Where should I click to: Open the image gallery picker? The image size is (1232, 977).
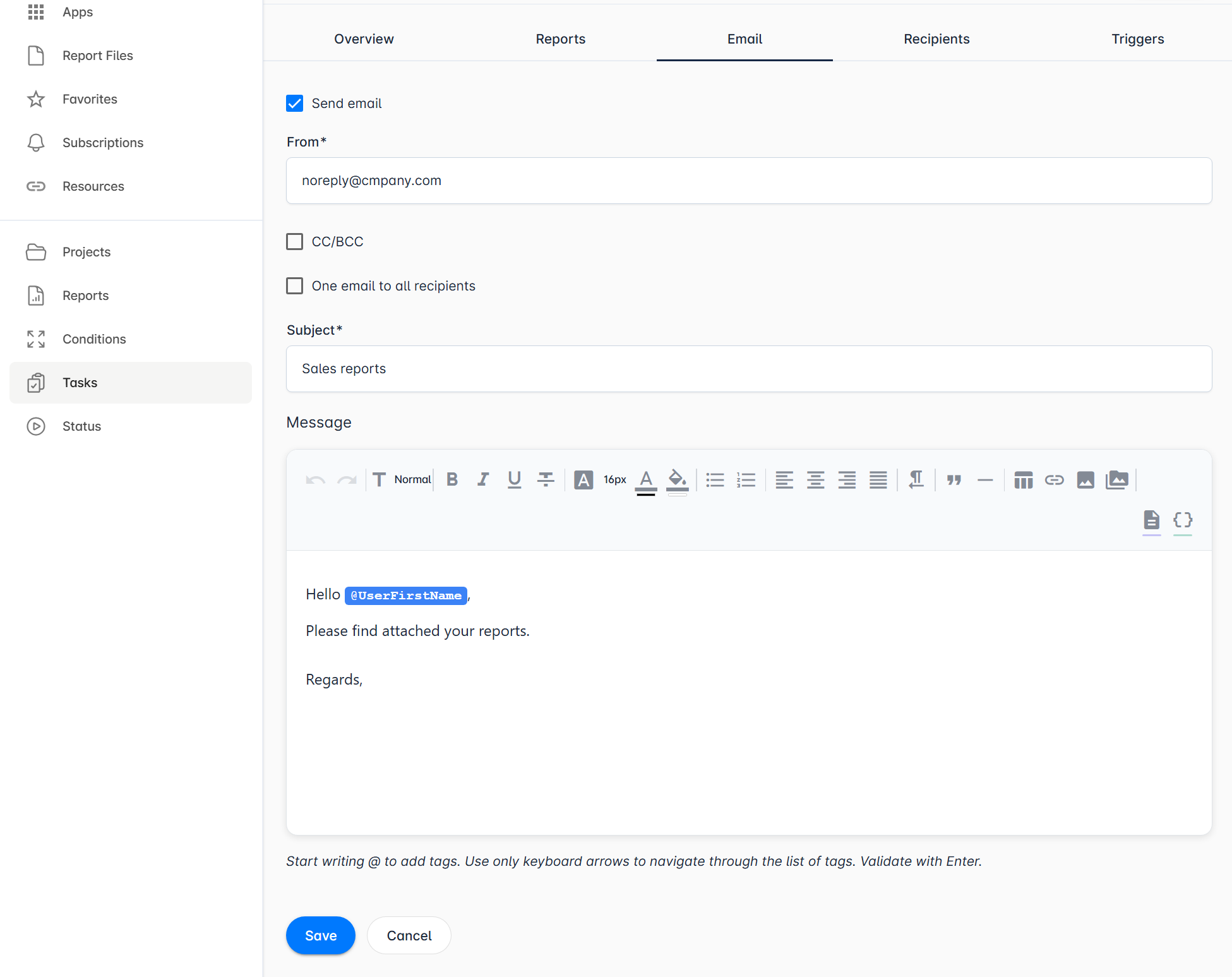1117,480
